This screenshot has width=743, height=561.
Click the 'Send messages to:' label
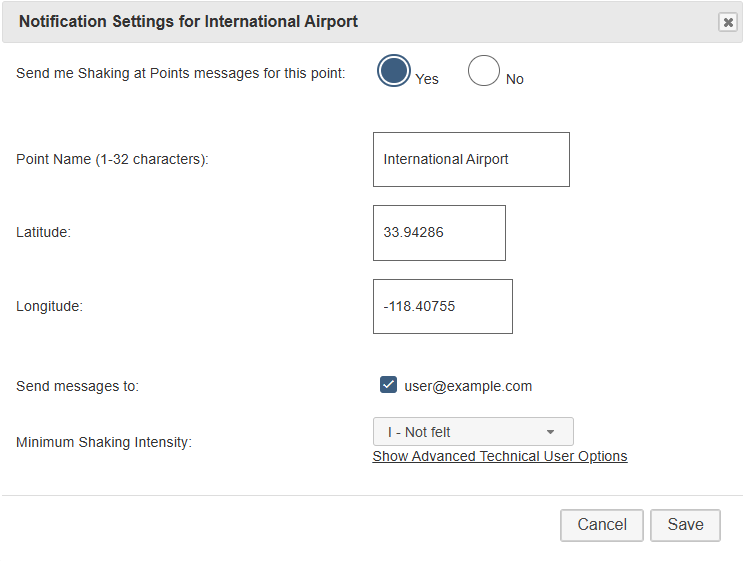pos(78,386)
